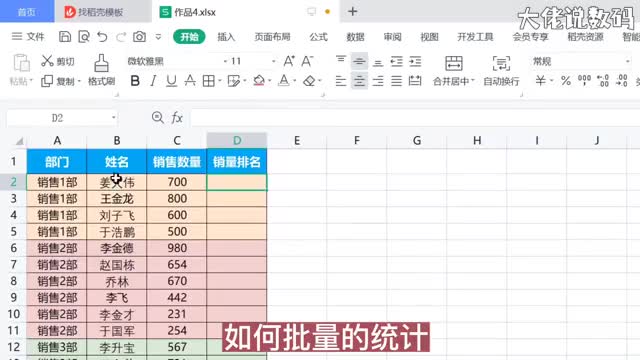Viewport: 640px width, 360px height.
Task: Align text left
Action: [341, 81]
